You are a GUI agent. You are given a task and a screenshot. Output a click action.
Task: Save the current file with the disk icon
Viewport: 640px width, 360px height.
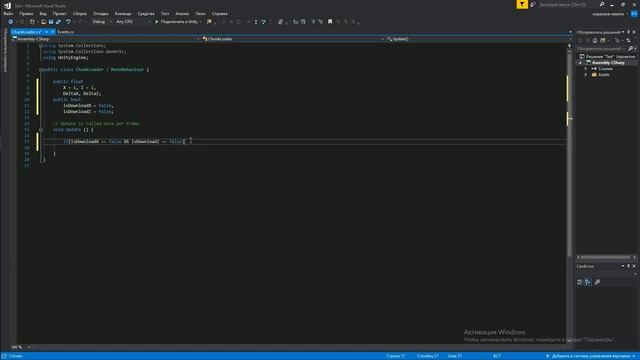51,22
